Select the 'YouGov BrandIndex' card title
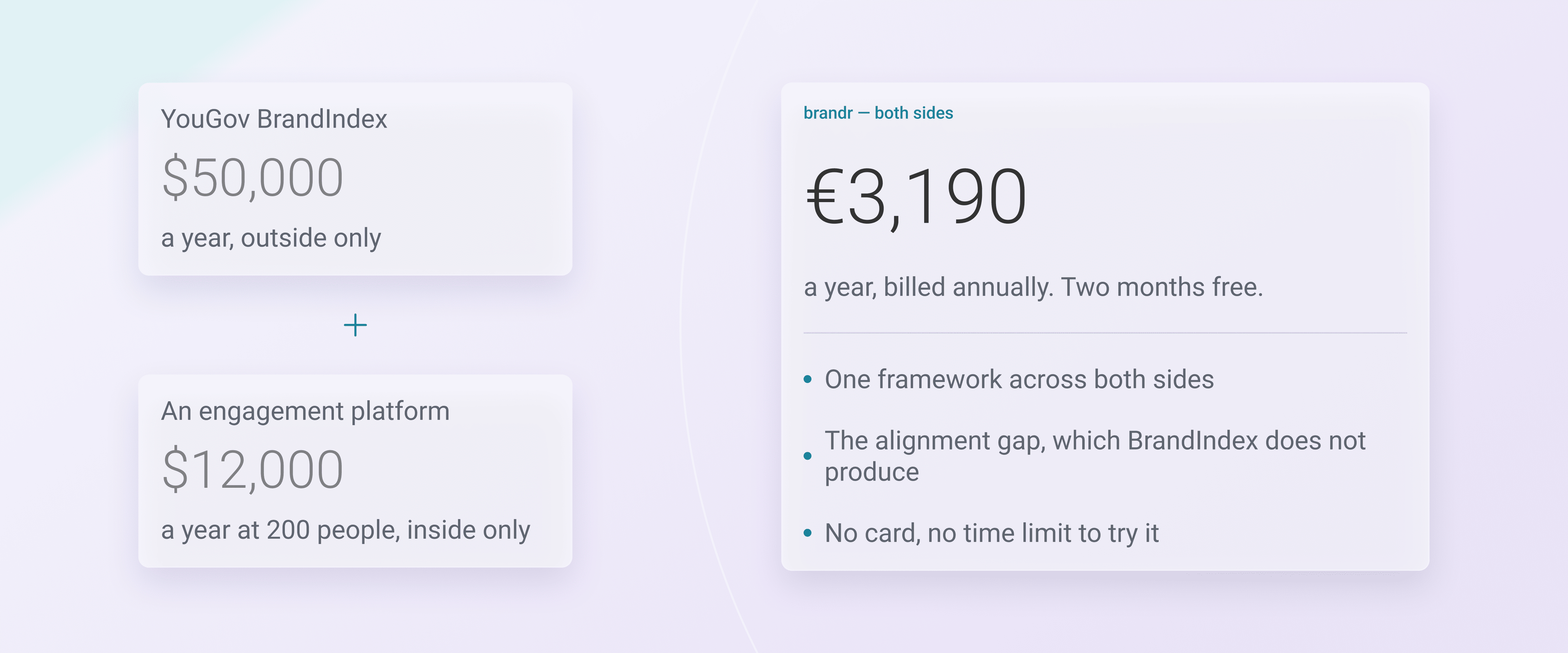The height and width of the screenshot is (653, 1568). (x=274, y=119)
